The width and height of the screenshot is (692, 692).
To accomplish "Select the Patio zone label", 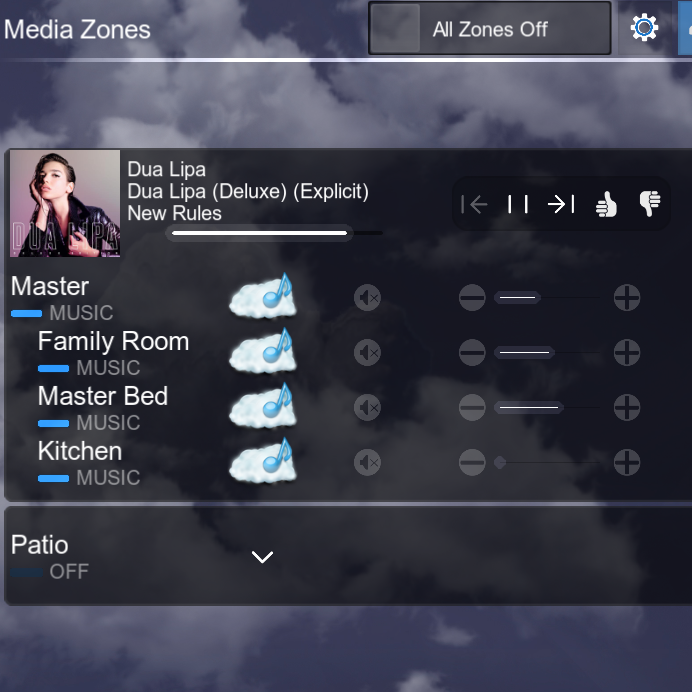I will [40, 545].
